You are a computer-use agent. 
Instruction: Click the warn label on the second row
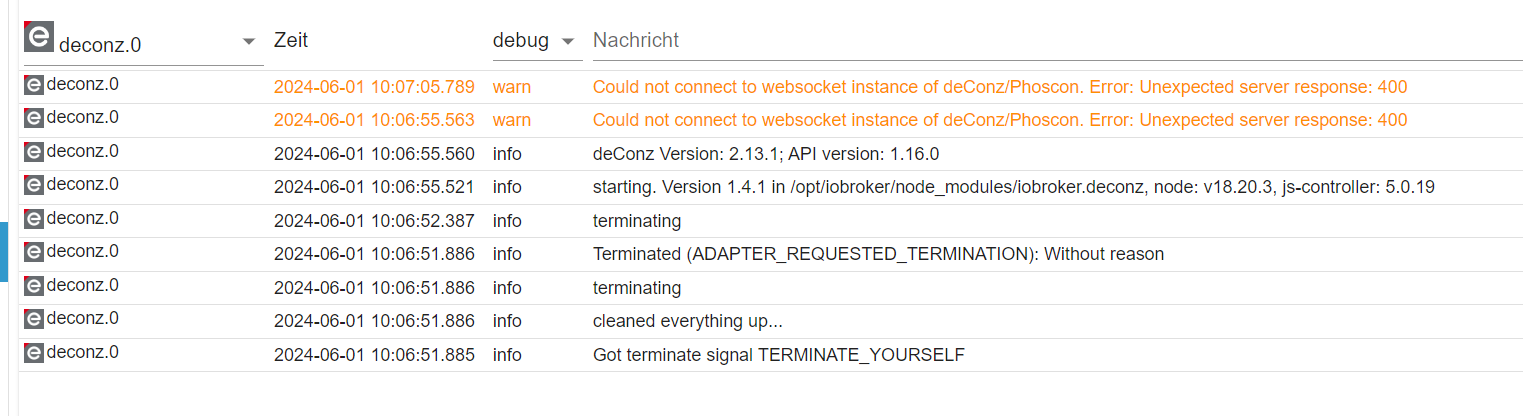pos(512,120)
